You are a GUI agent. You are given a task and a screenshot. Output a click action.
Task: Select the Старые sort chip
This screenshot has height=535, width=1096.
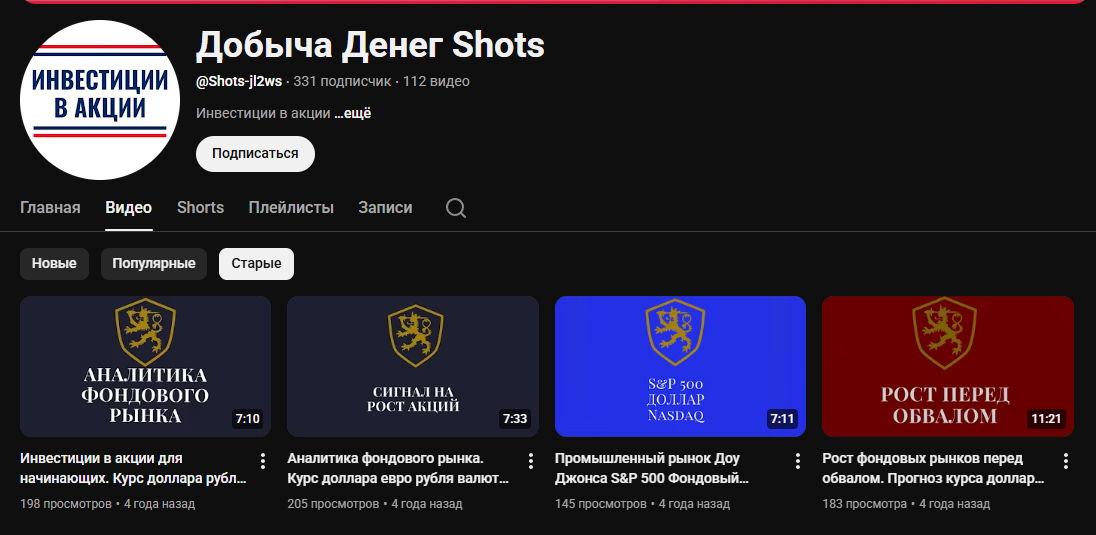tap(257, 264)
